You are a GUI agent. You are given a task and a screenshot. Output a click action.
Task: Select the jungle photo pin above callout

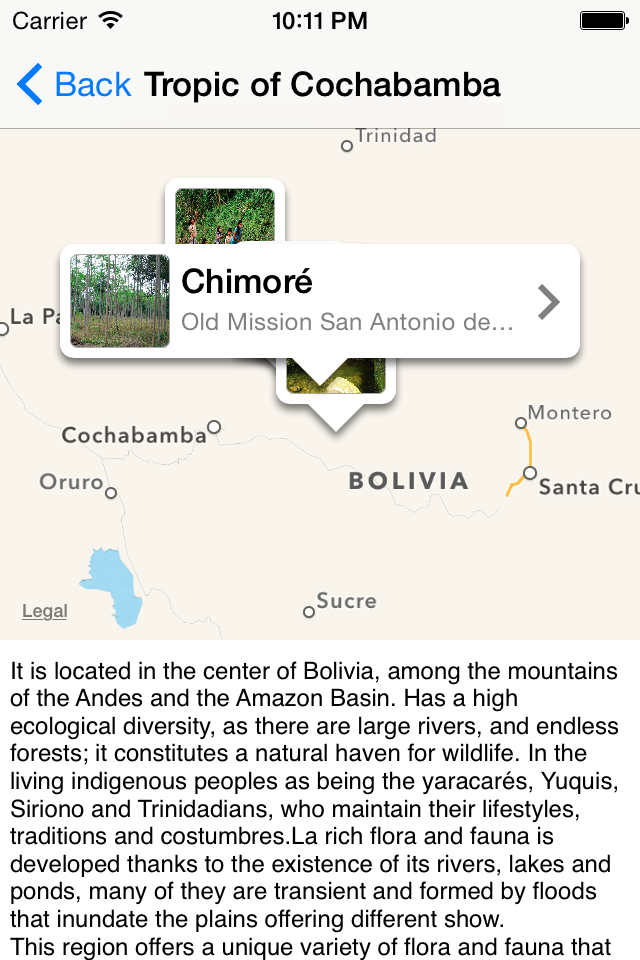[x=225, y=216]
